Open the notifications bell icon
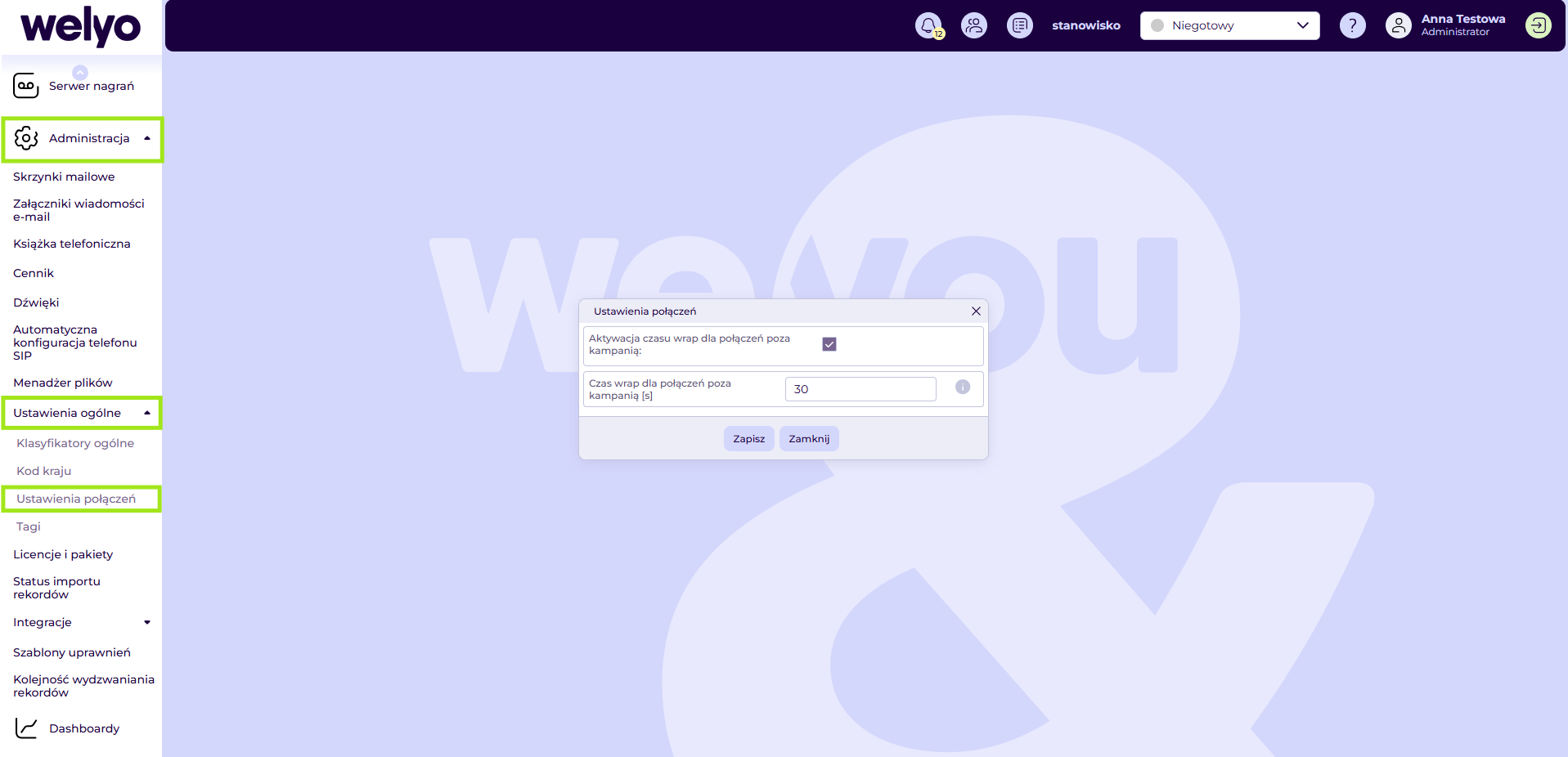Image resolution: width=1568 pixels, height=757 pixels. [928, 25]
